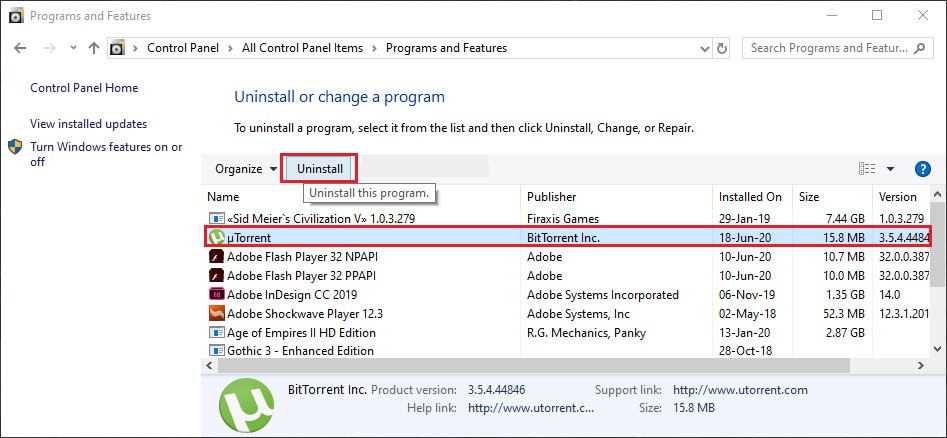Screen dimensions: 947x438
Task: Click the Adobe Shockwave Player icon
Action: pos(216,314)
